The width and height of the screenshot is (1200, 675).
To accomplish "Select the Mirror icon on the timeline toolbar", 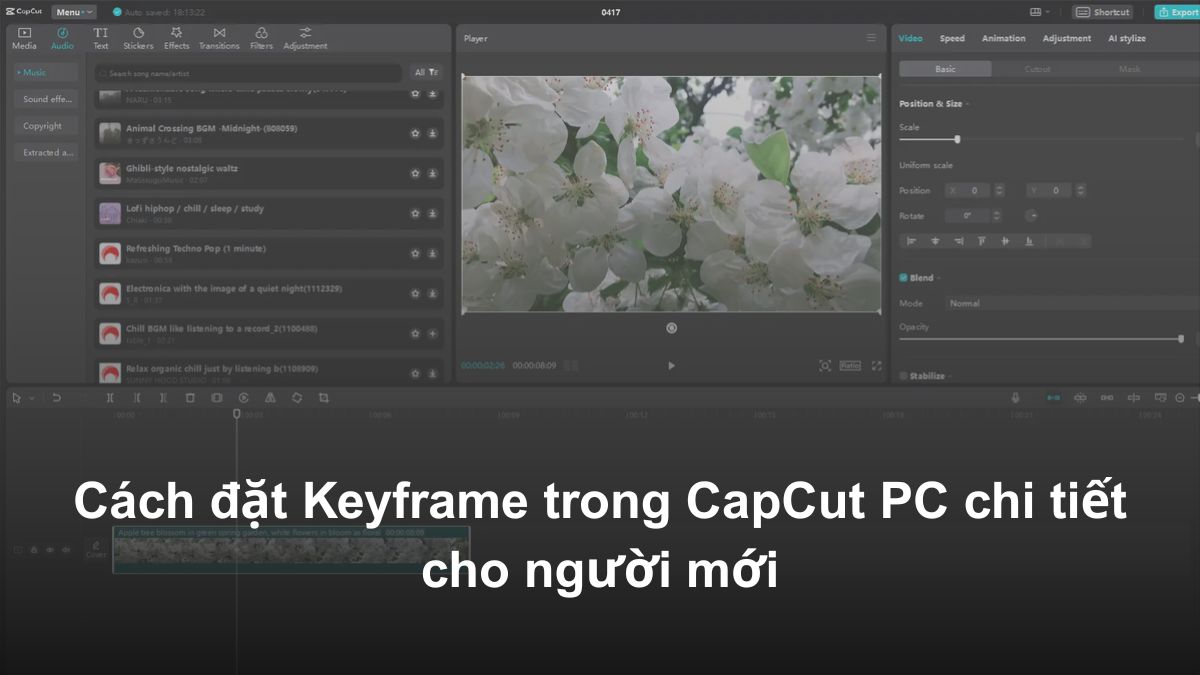I will click(270, 397).
